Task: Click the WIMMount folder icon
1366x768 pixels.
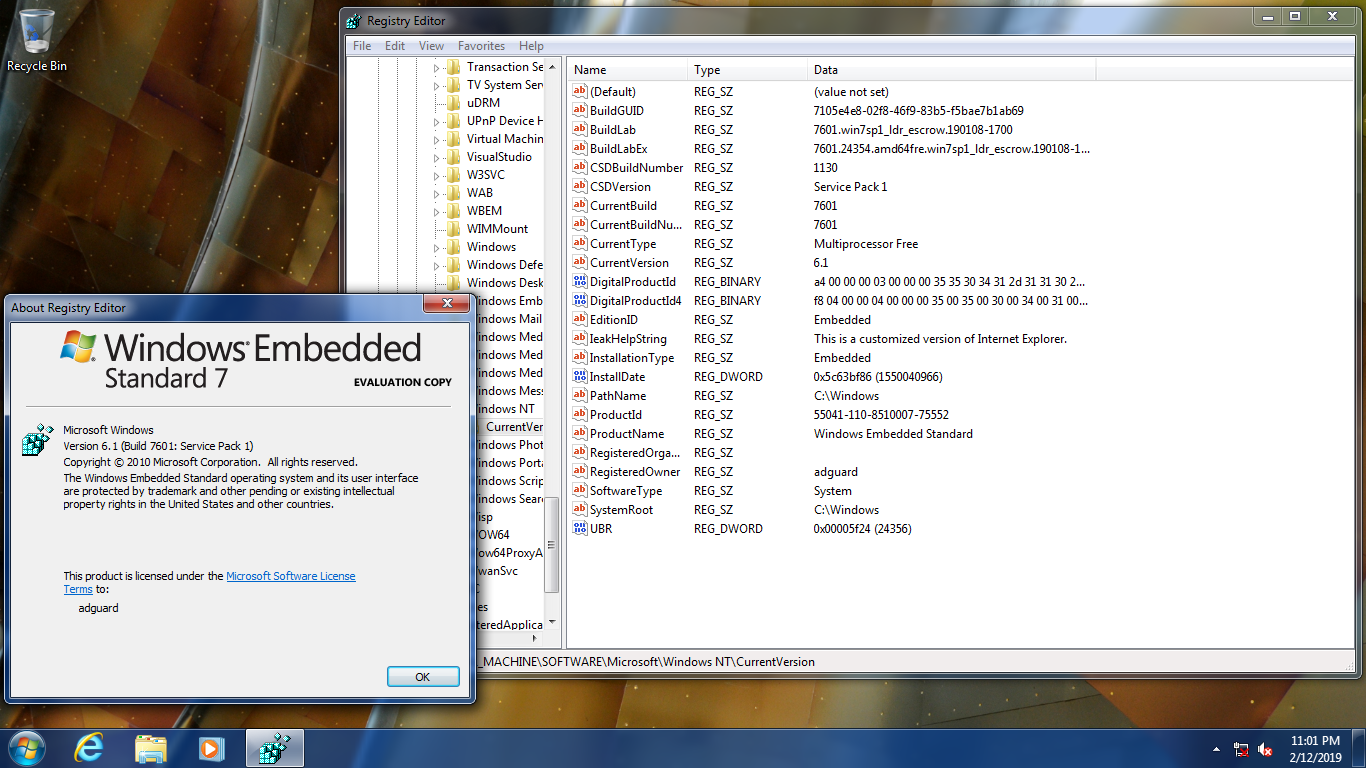Action: pos(454,229)
